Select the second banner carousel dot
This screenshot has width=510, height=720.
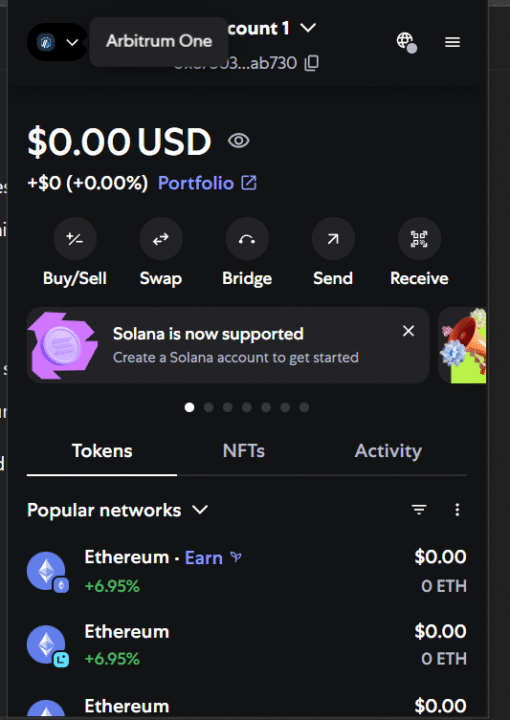coord(208,407)
